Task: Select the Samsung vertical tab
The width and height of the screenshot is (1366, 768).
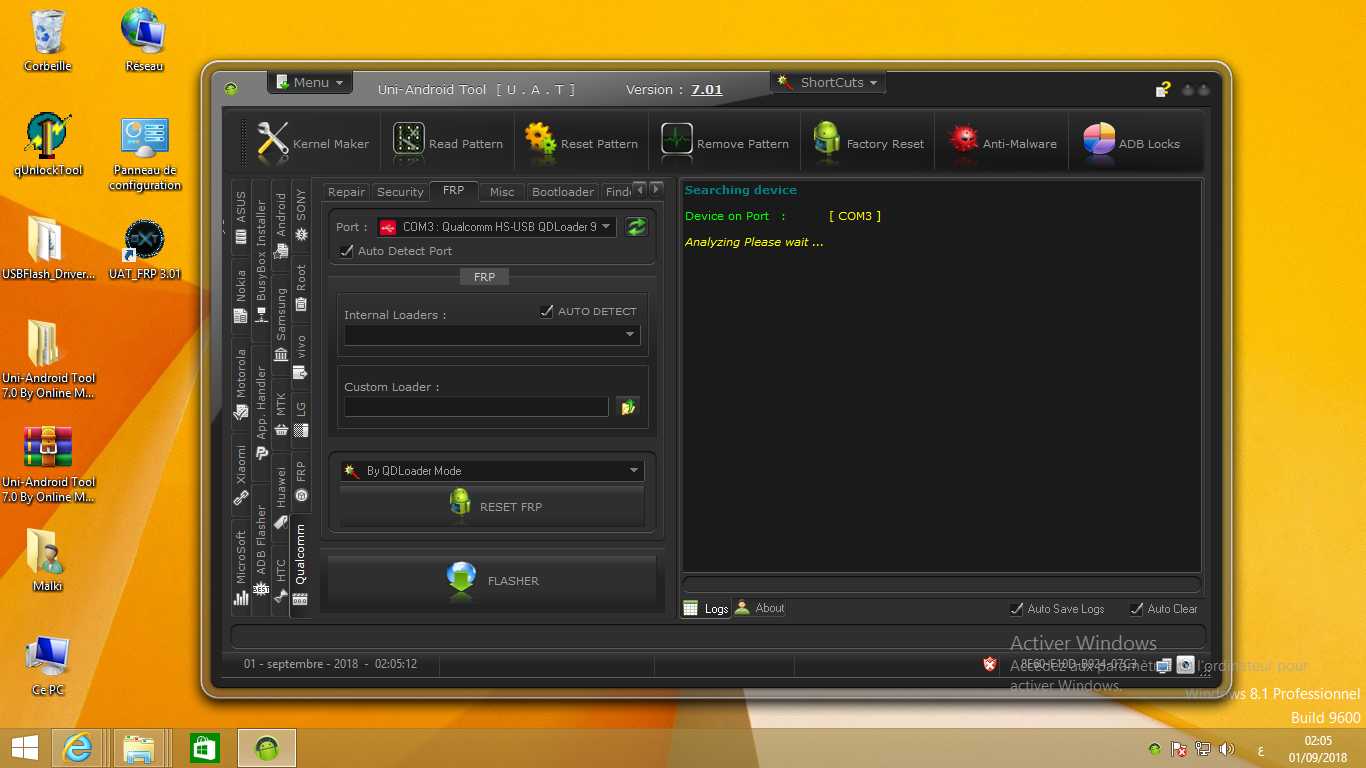Action: [x=281, y=324]
